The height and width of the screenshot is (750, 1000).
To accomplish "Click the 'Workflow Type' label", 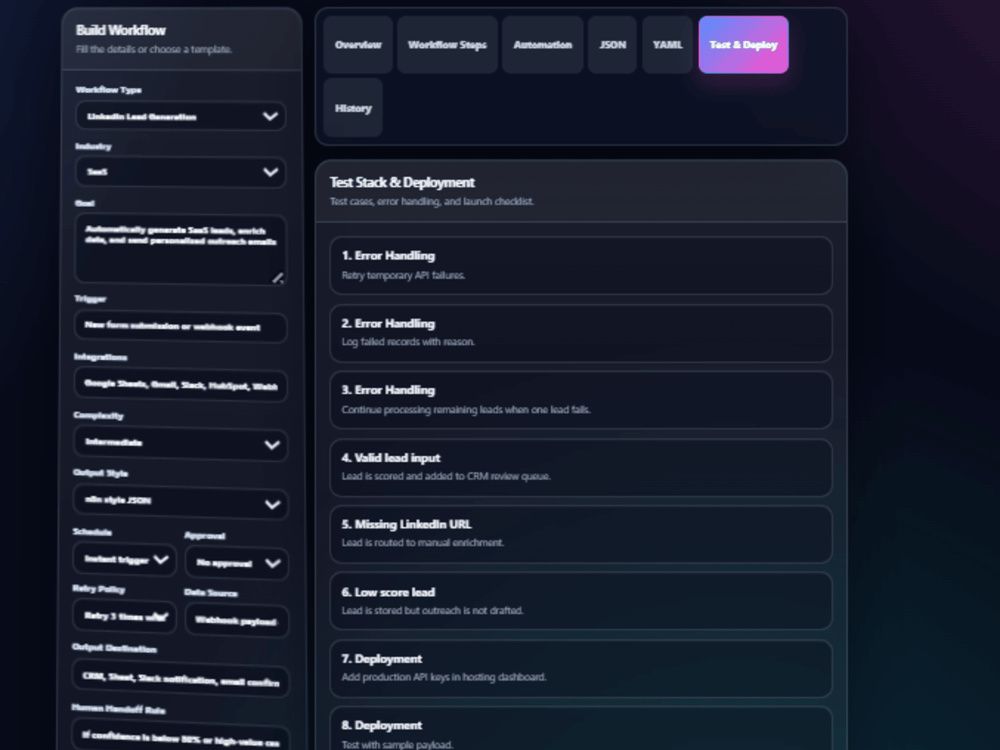I will (x=108, y=90).
